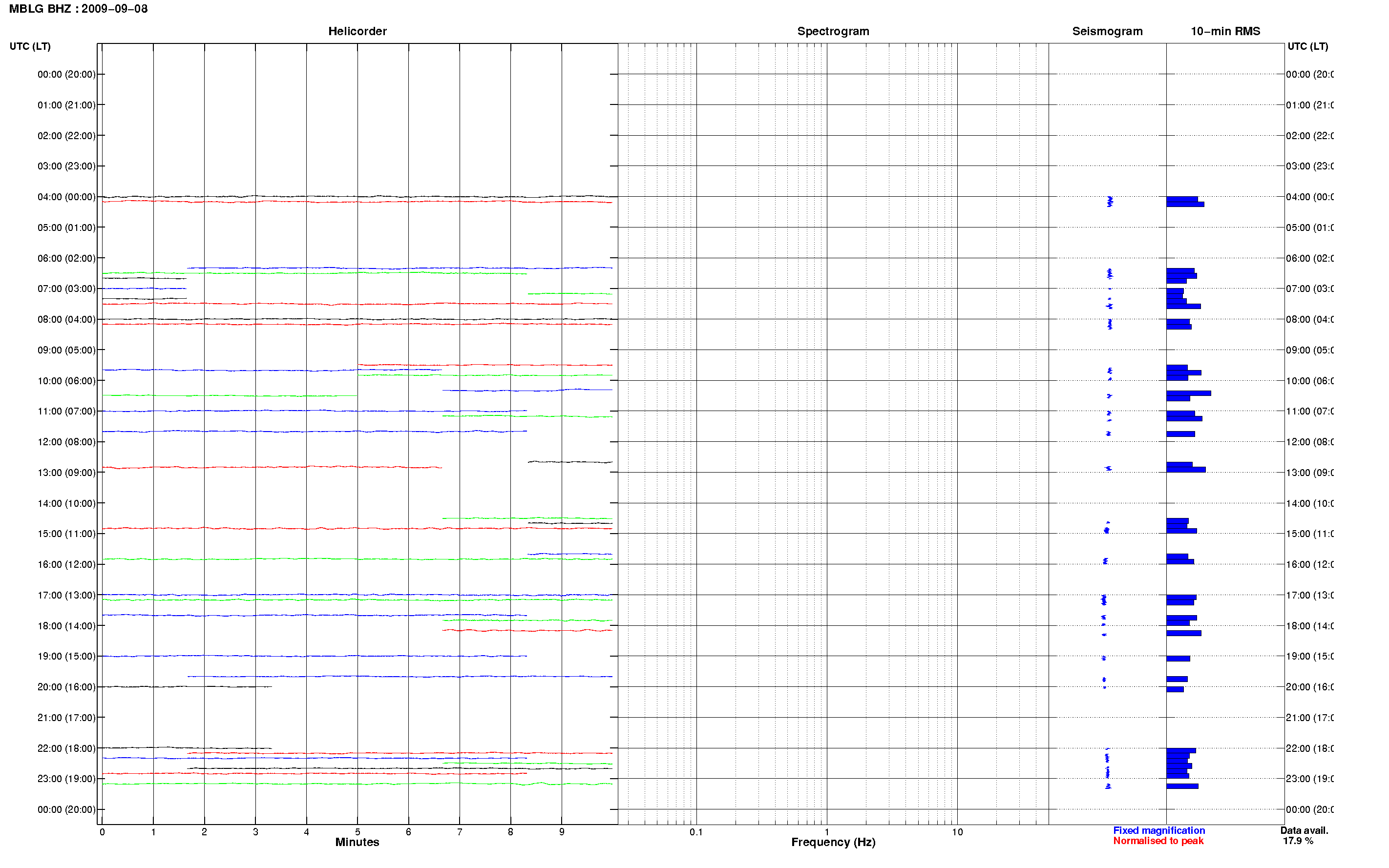Click the red trace near 13:00 row
The width and height of the screenshot is (1389, 868).
pos(272,467)
